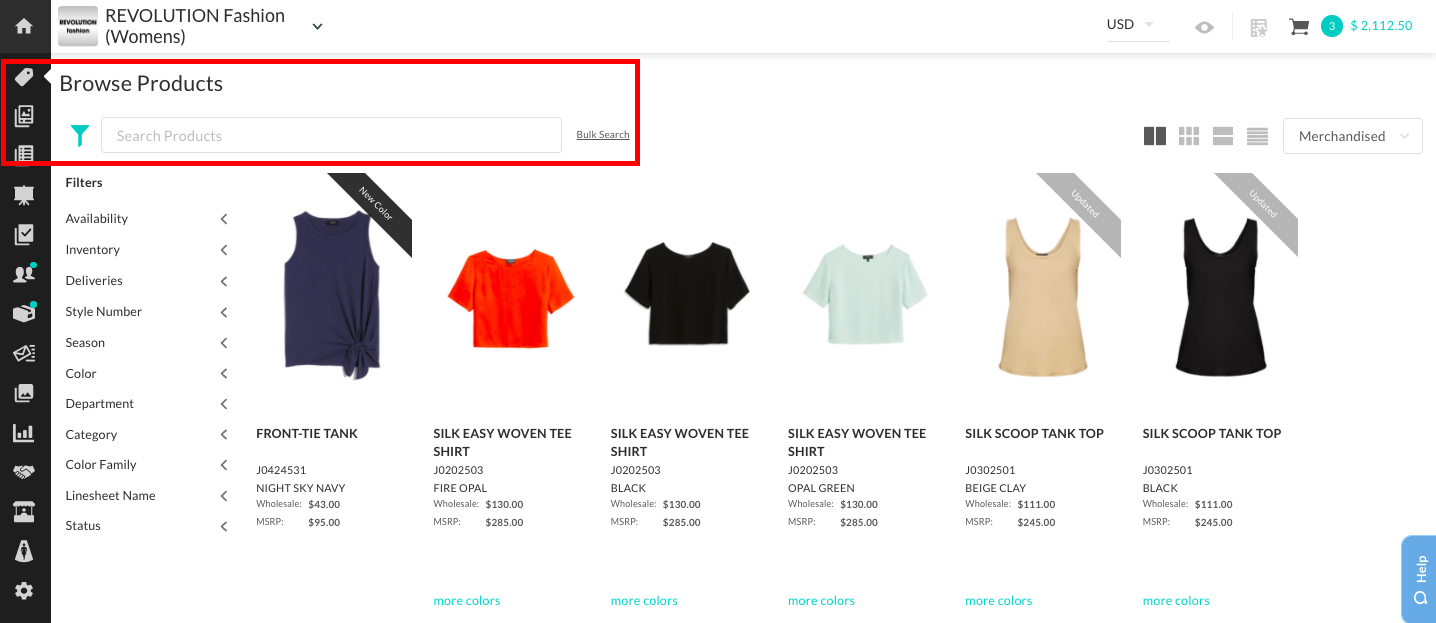This screenshot has width=1436, height=623.
Task: Open the image gallery sidebar icon
Action: pyautogui.click(x=24, y=393)
